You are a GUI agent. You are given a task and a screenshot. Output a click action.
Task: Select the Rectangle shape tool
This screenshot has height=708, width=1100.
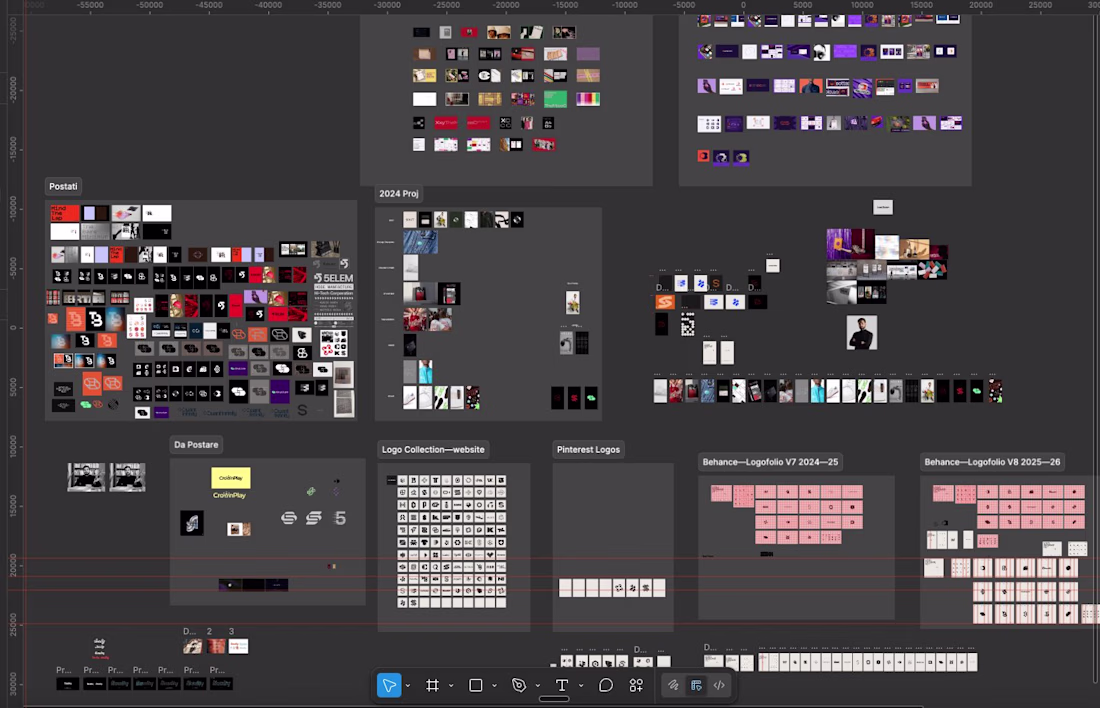click(x=476, y=685)
